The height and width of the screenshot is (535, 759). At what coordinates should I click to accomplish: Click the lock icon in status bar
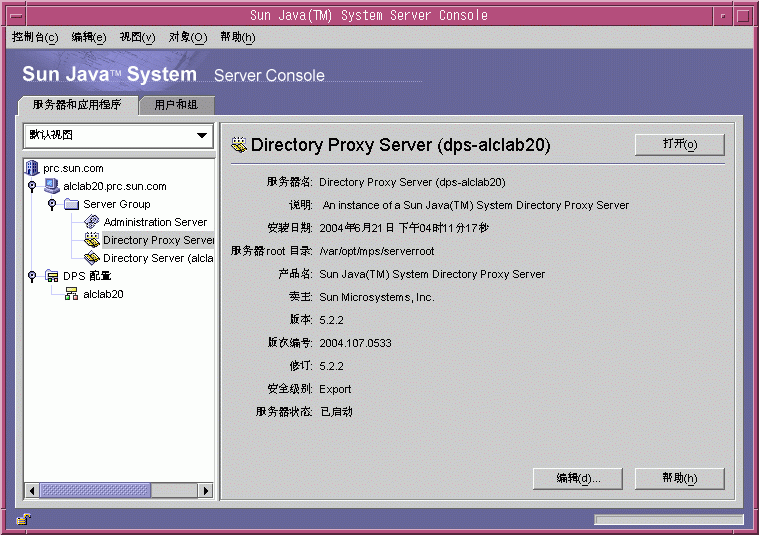click(x=23, y=519)
